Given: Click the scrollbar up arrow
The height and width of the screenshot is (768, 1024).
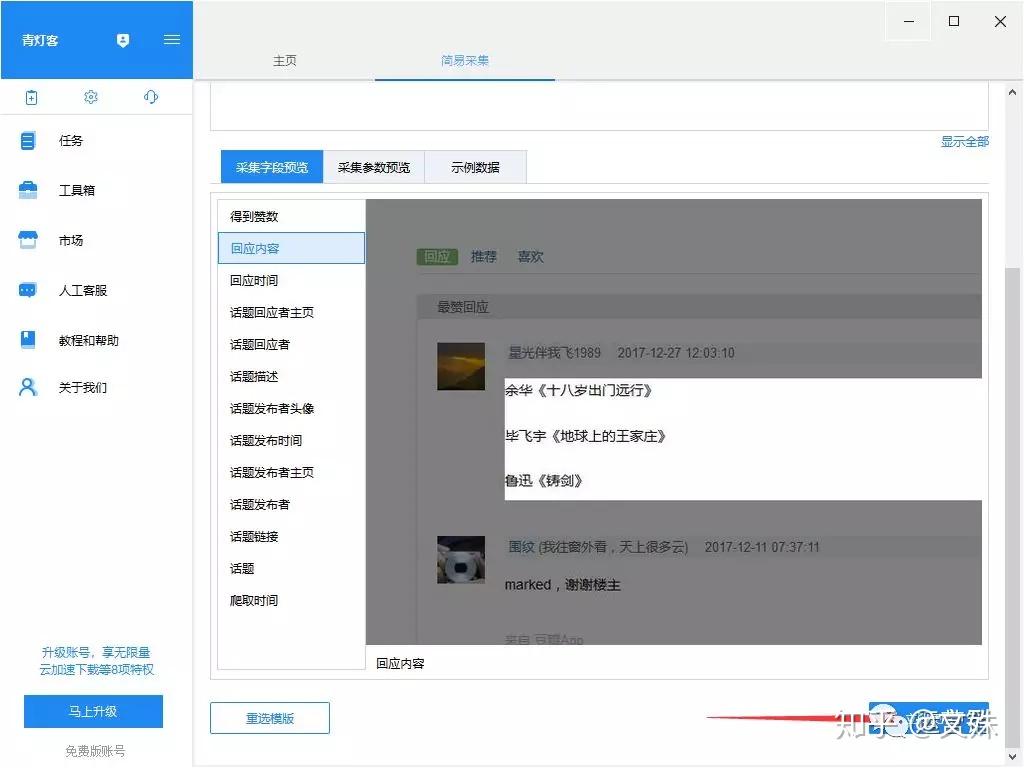Looking at the screenshot, I should [x=1012, y=93].
